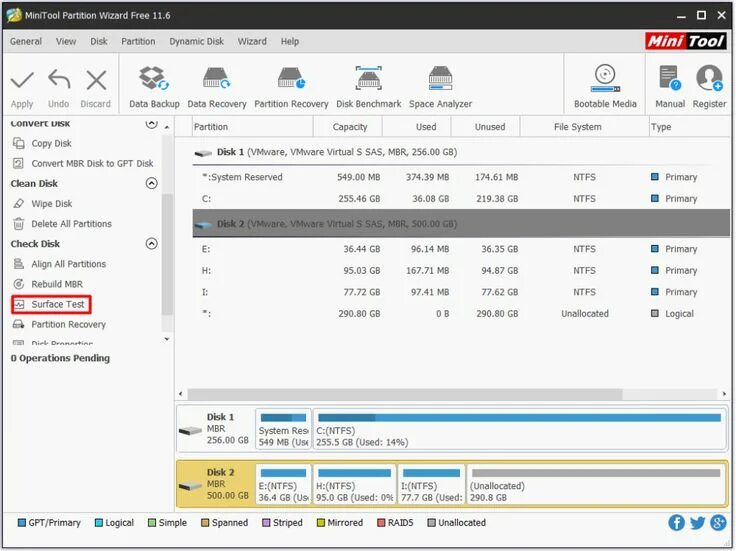Create Bootable Media
Screen dimensions: 736x551
click(605, 87)
